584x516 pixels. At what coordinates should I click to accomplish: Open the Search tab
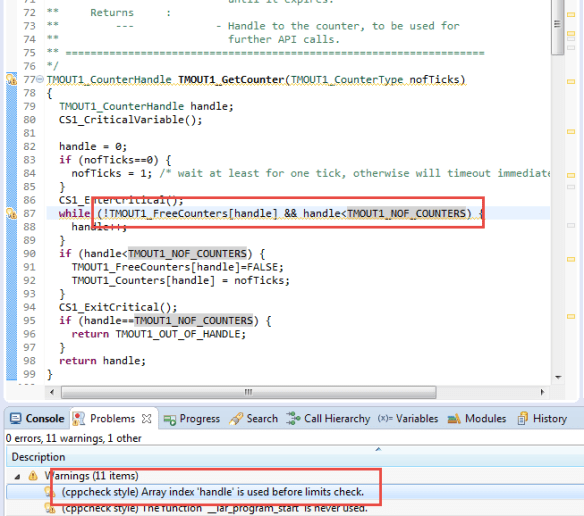tap(254, 419)
